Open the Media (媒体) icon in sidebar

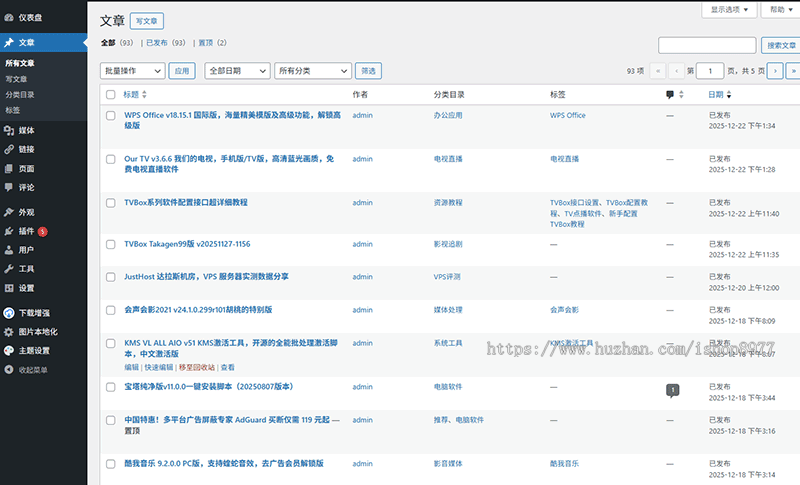pyautogui.click(x=9, y=131)
